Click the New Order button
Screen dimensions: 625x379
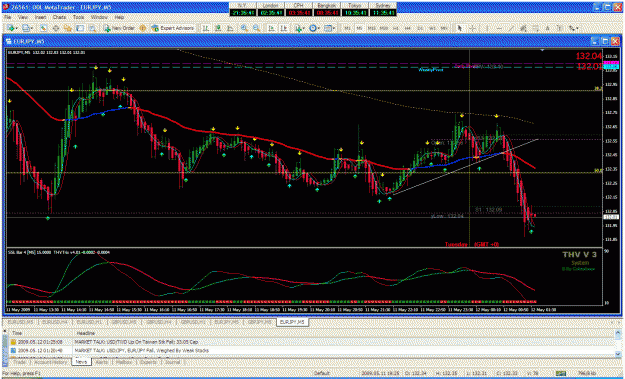point(120,28)
